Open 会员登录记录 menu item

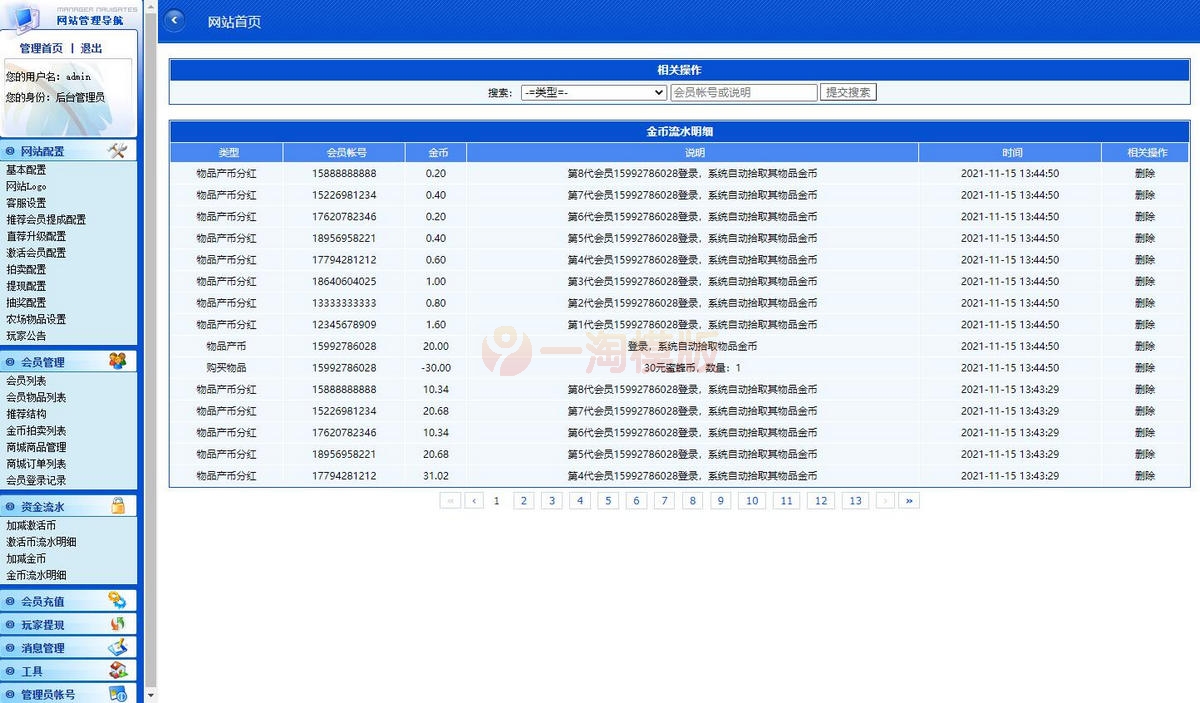tap(36, 480)
